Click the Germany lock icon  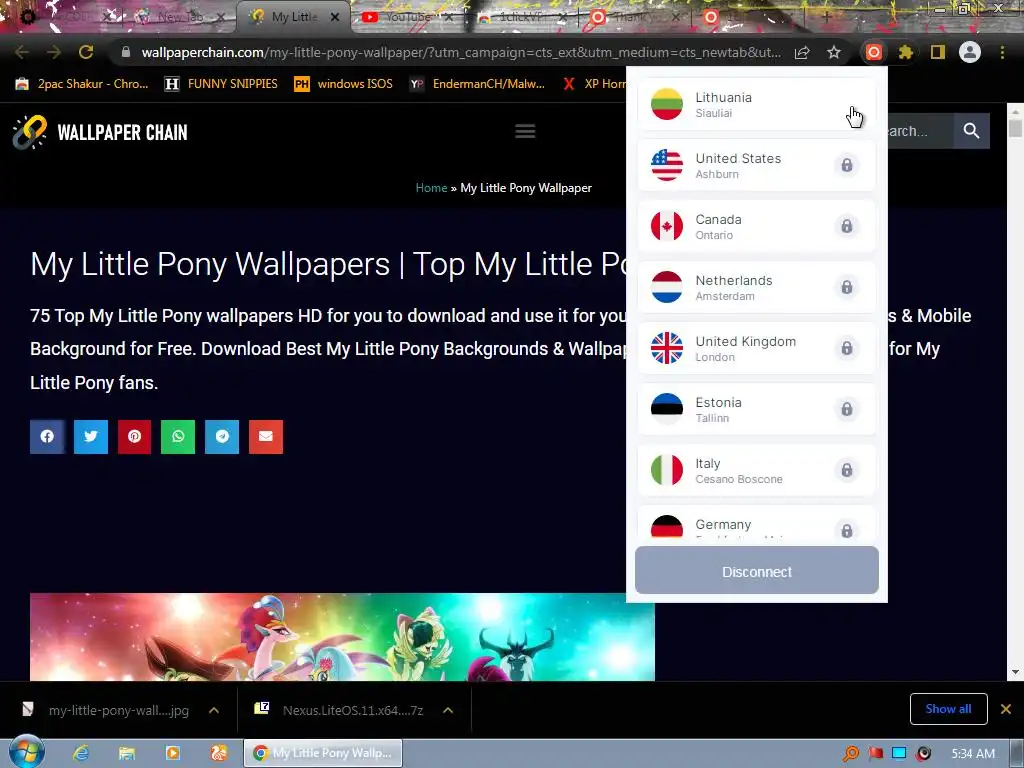pos(846,530)
